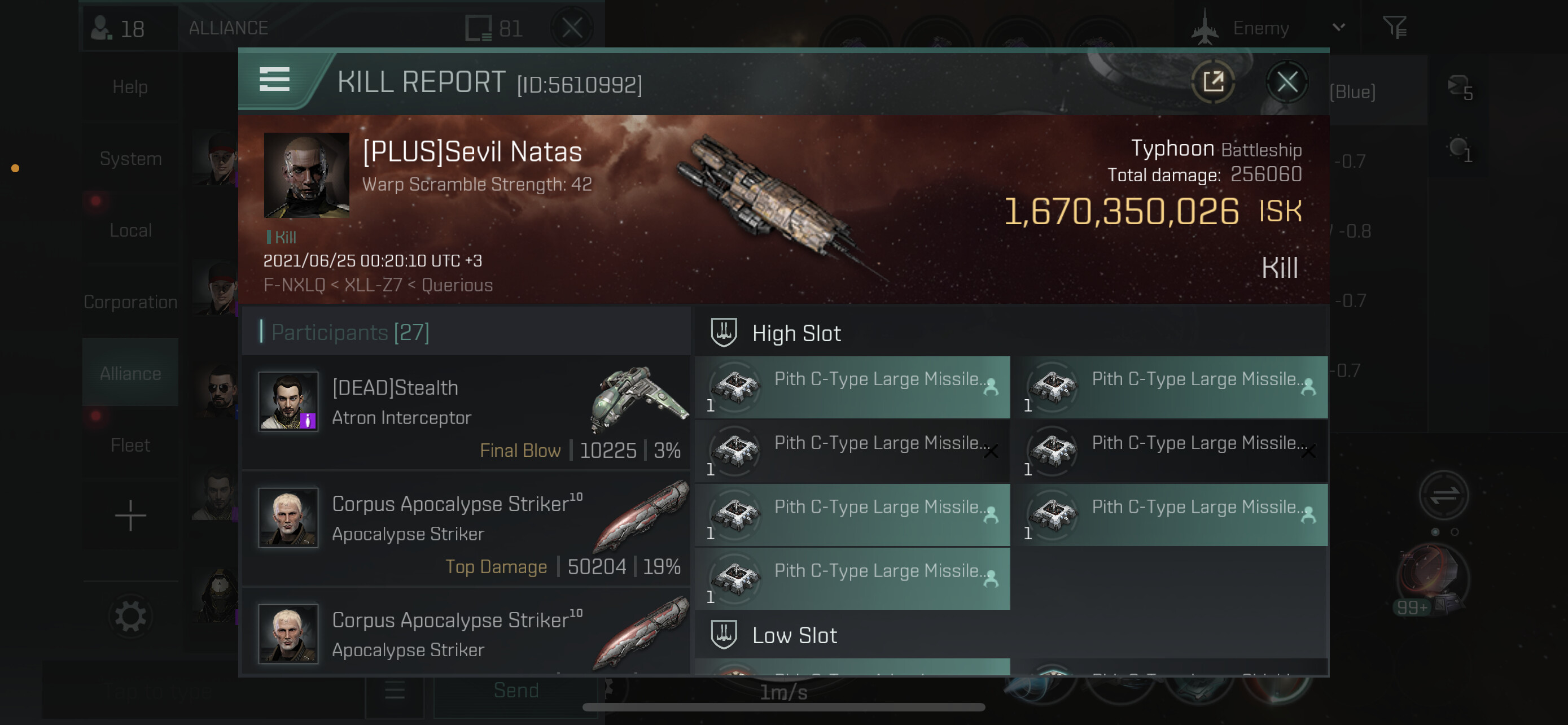Click the chat emoji list icon

coord(395,691)
